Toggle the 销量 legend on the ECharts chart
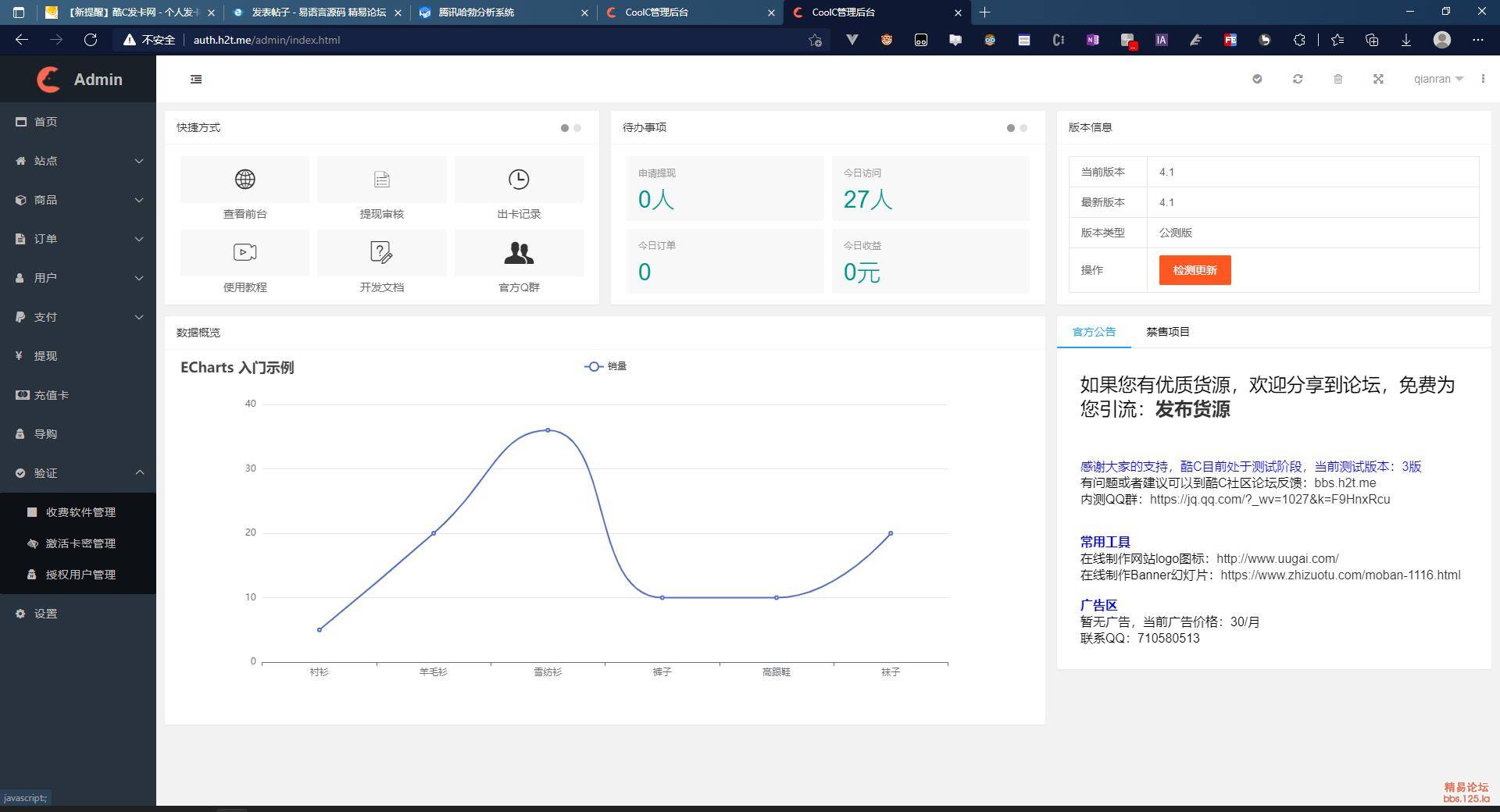The image size is (1500, 812). point(608,366)
